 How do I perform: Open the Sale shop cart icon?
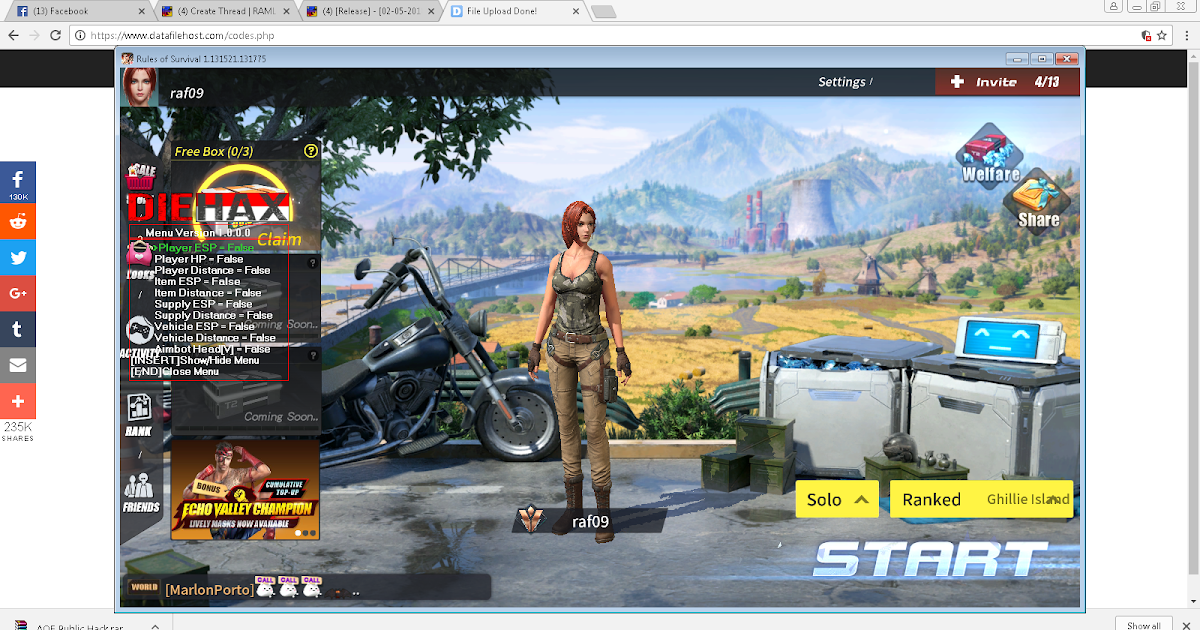(x=140, y=177)
